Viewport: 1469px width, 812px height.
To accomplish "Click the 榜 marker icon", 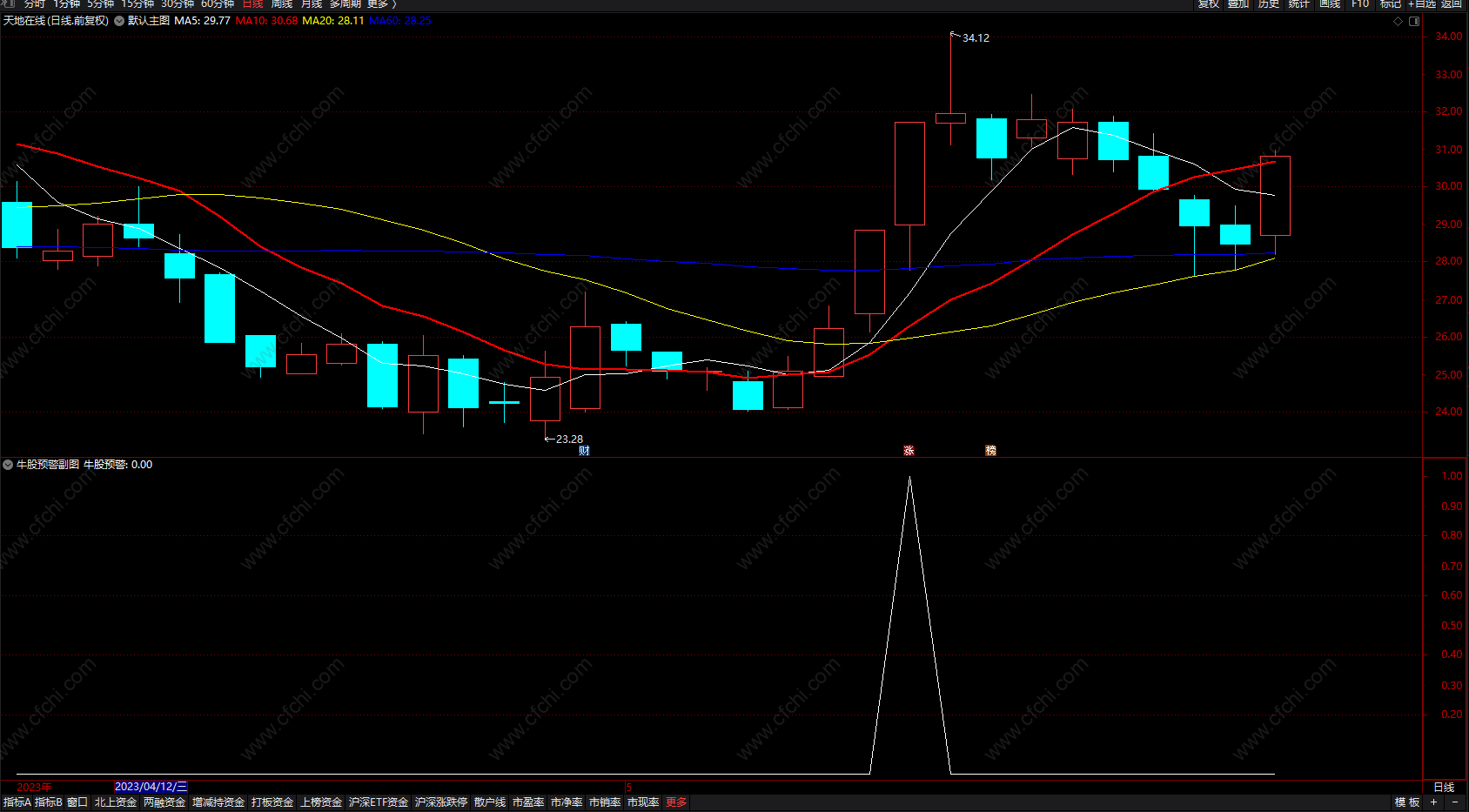I will point(990,451).
